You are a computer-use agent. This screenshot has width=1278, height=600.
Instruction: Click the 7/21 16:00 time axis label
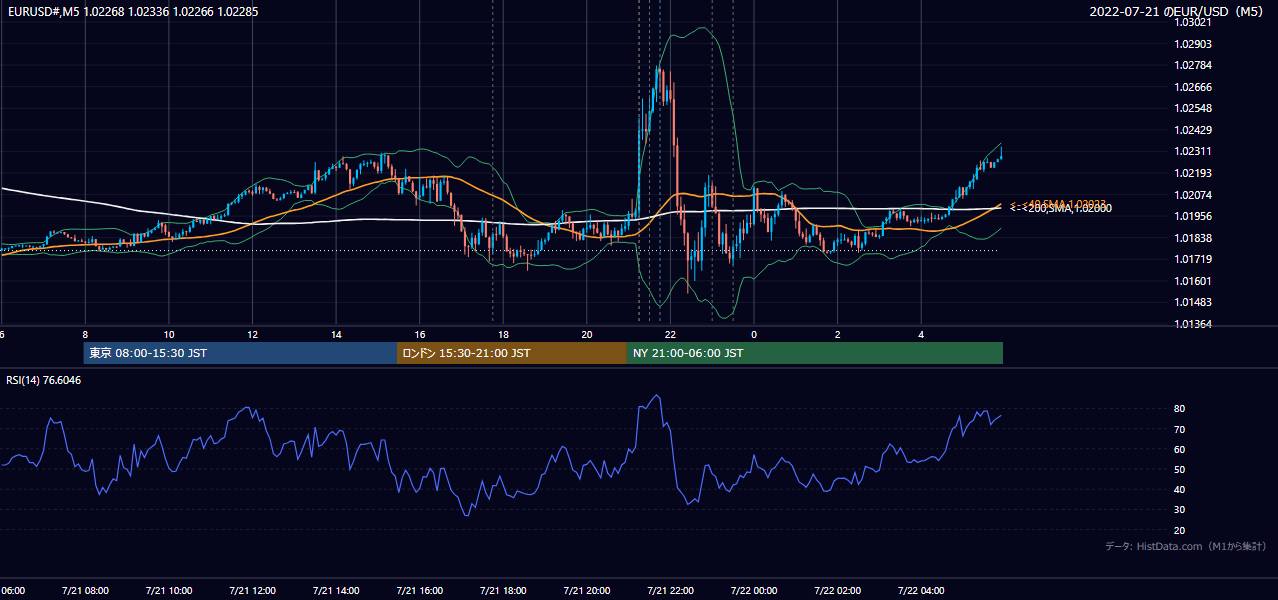pos(419,591)
